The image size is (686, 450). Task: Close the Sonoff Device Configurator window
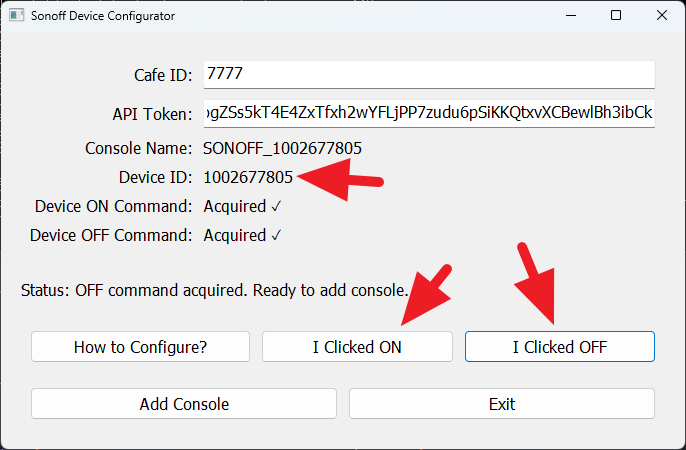click(661, 16)
